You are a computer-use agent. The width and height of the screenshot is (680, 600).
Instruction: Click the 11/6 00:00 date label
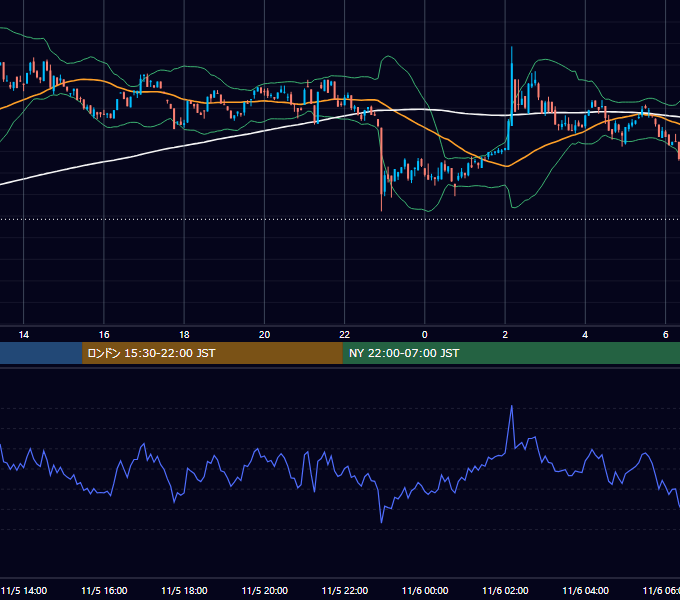[425, 590]
